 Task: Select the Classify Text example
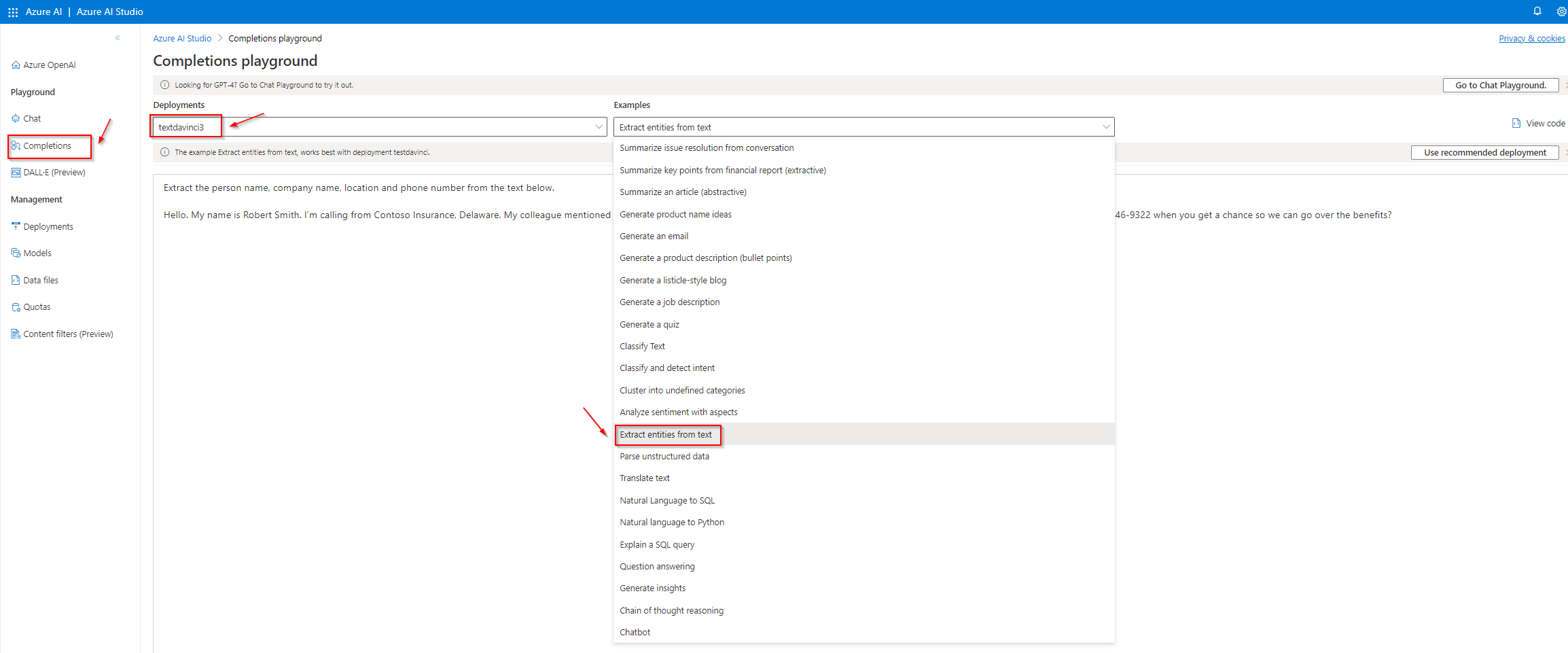pos(863,346)
